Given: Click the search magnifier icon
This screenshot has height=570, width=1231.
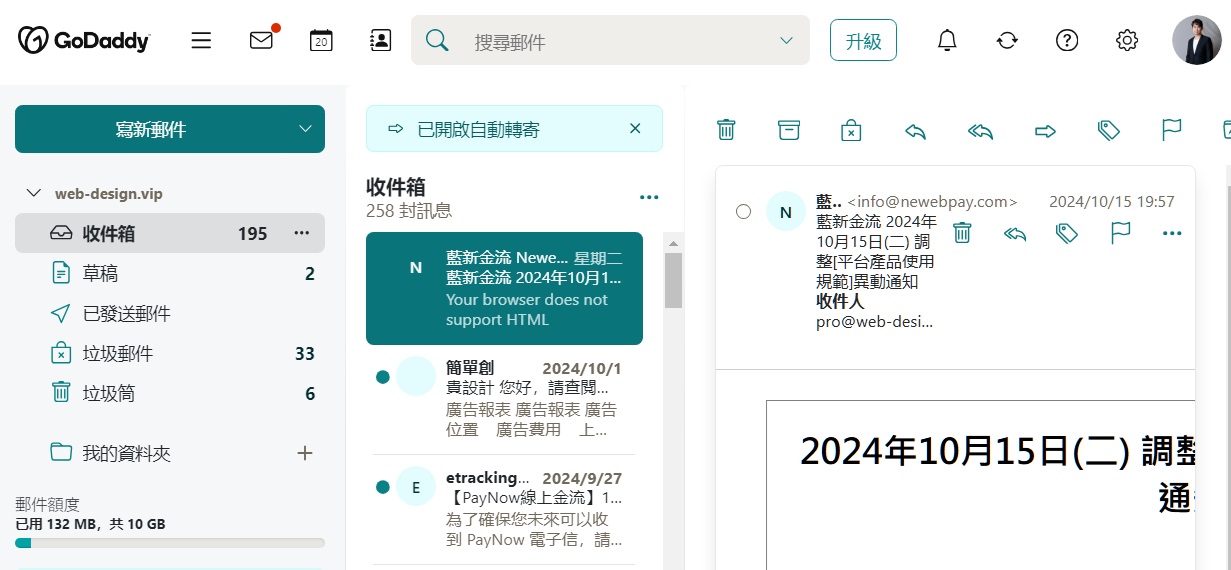Looking at the screenshot, I should tap(437, 40).
